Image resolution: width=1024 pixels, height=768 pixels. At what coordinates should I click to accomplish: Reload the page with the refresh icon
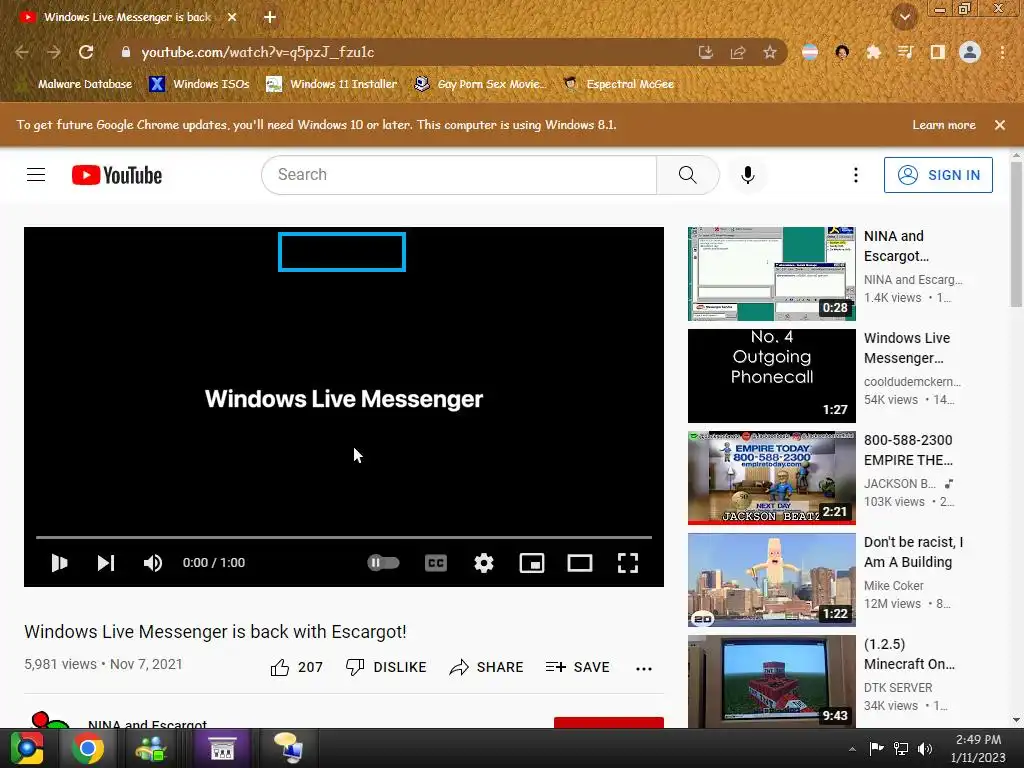point(86,52)
